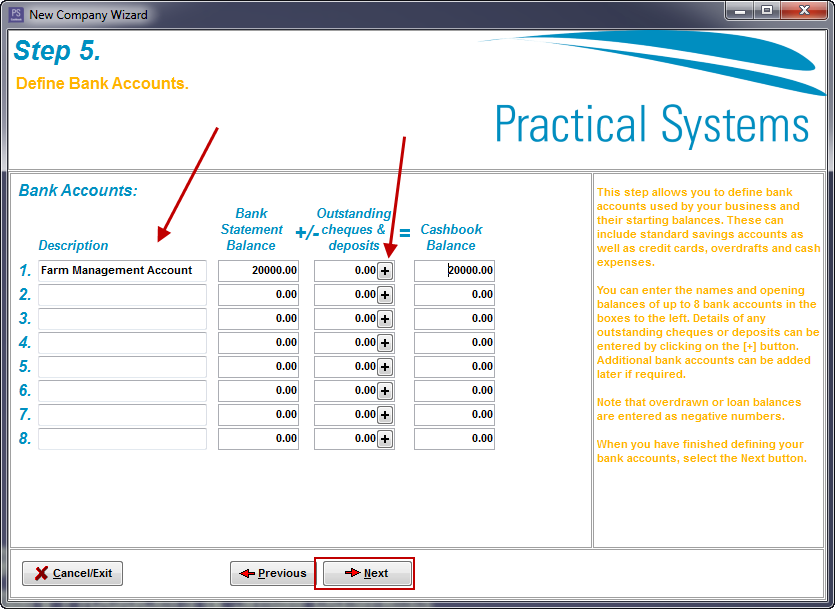Viewport: 835px width, 609px height.
Task: Click row 6 cashbook balance field
Action: pos(454,391)
